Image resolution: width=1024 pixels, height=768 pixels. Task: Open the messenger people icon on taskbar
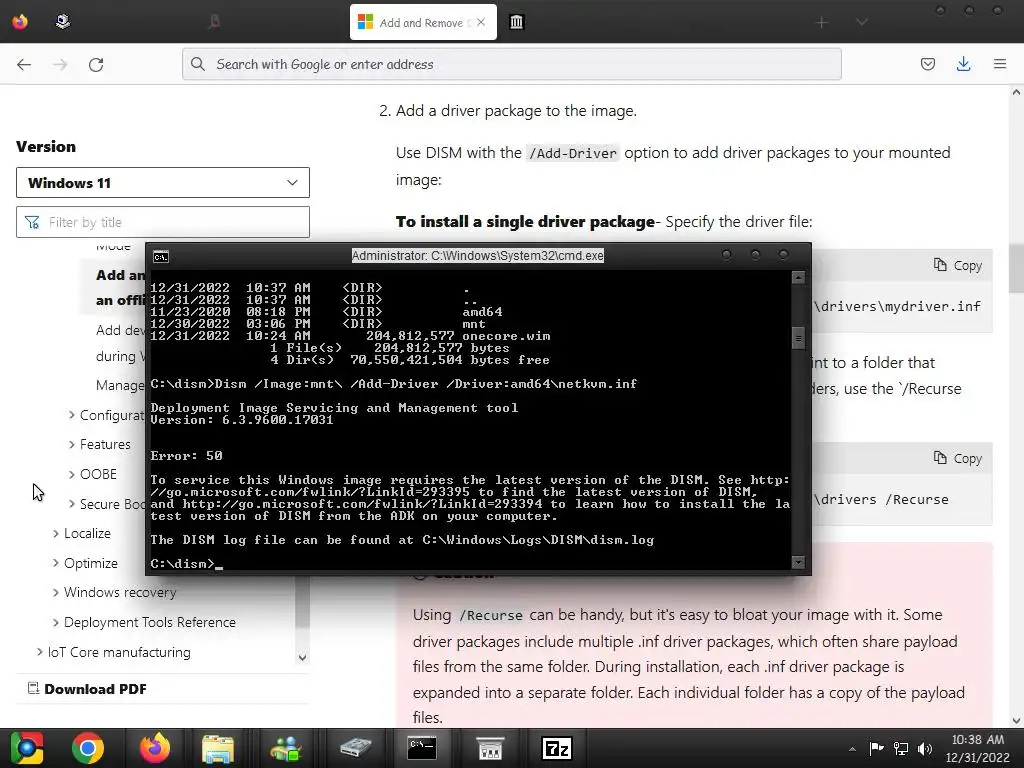pyautogui.click(x=286, y=748)
